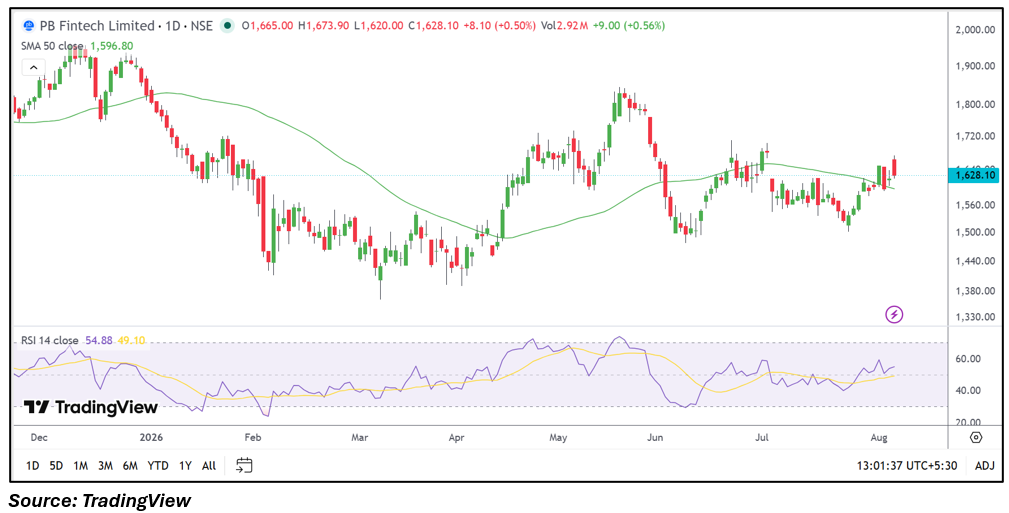Click the 2,000.00 price axis label
Viewport: 1009px width, 513px height.
pos(976,30)
